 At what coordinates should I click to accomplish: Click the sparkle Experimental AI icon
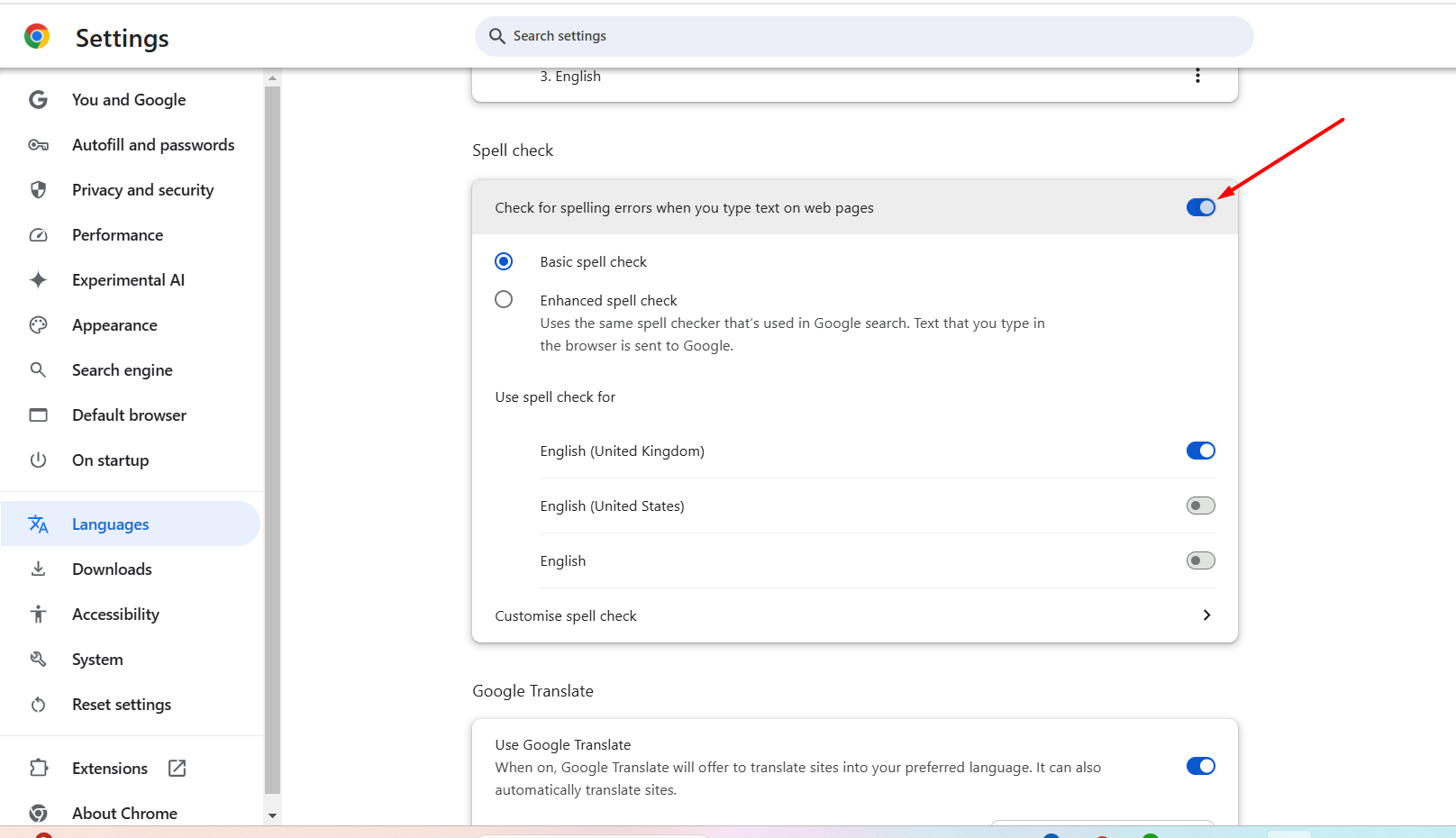tap(38, 279)
